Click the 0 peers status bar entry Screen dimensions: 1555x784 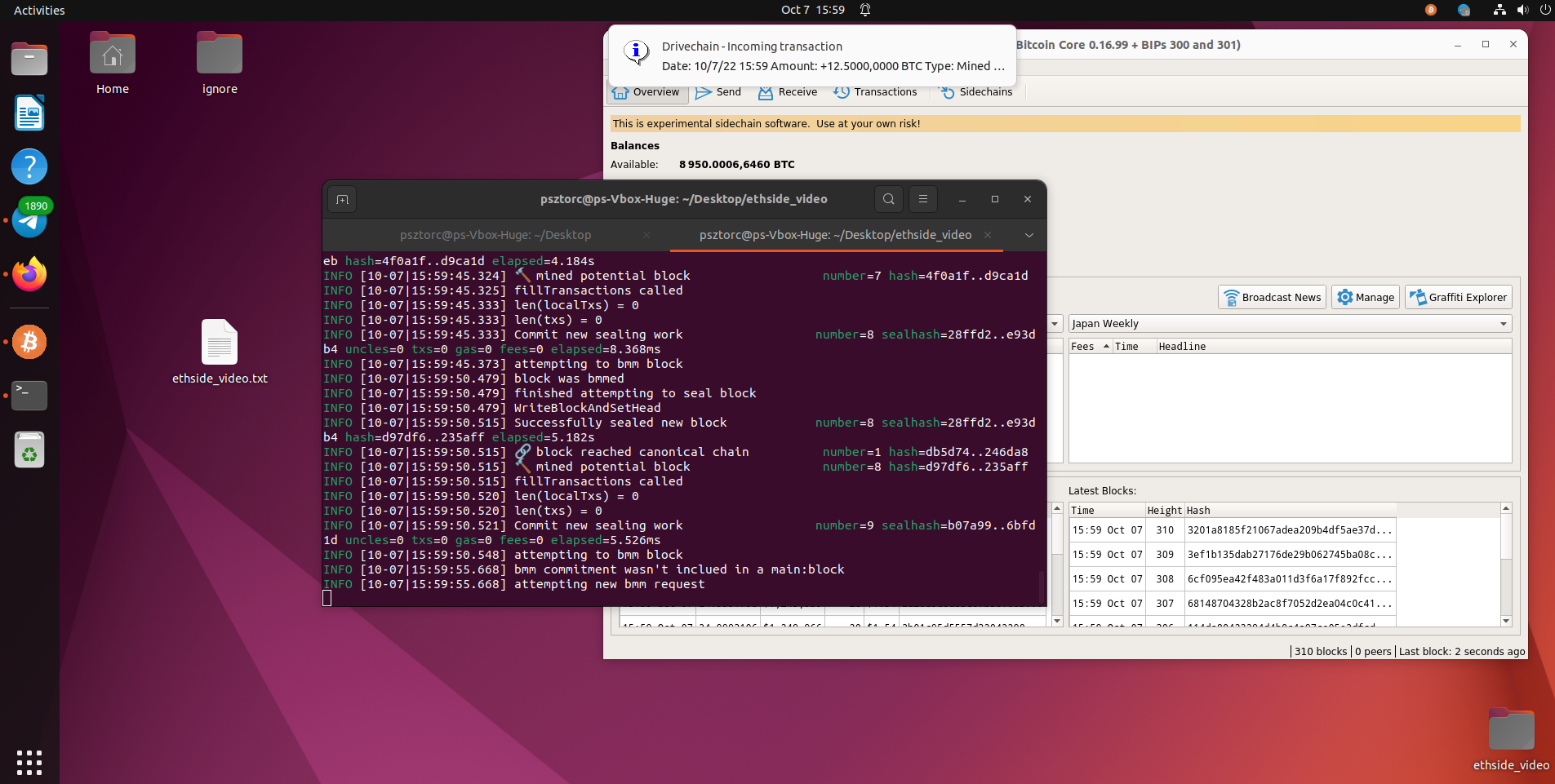coord(1373,651)
